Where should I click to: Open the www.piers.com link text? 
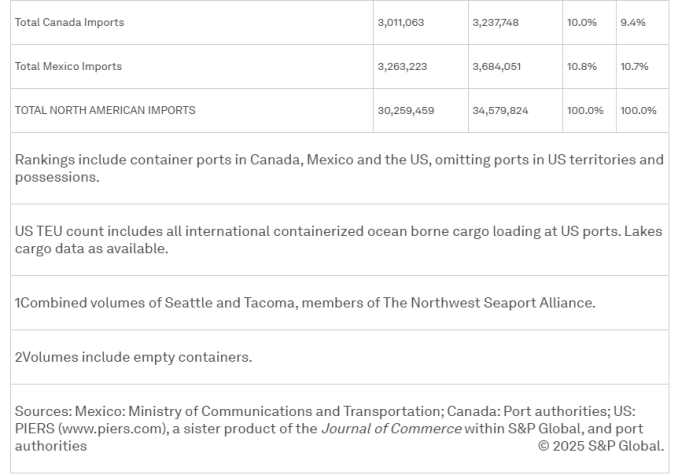[x=112, y=429]
